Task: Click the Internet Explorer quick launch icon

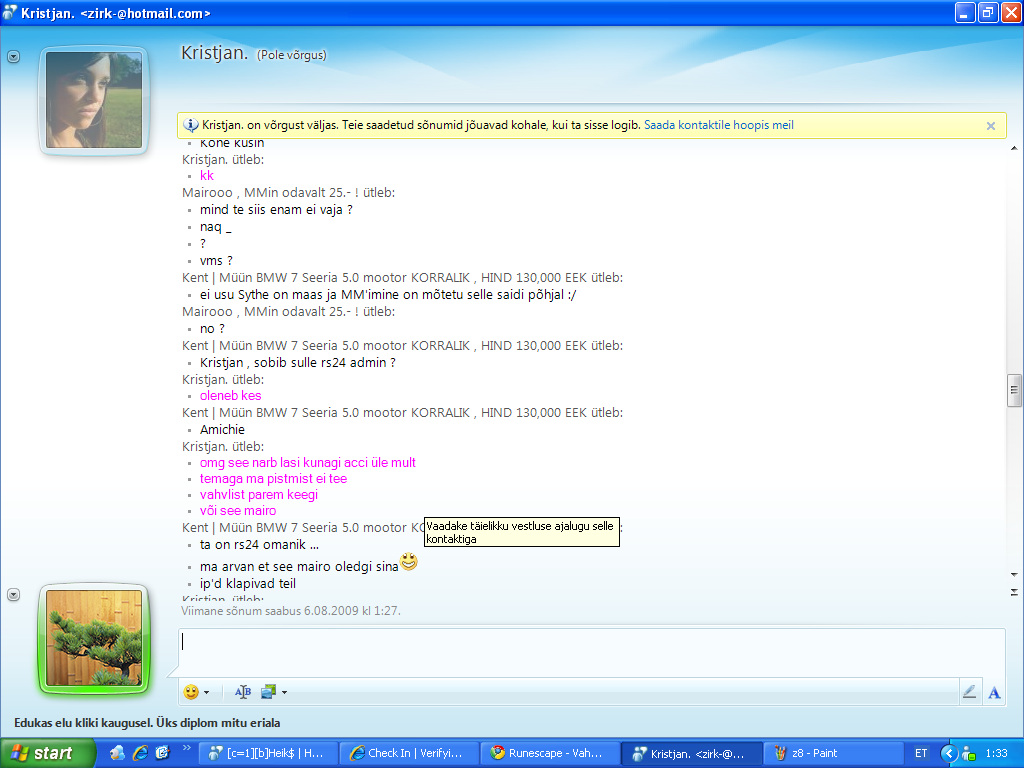Action: click(x=140, y=753)
